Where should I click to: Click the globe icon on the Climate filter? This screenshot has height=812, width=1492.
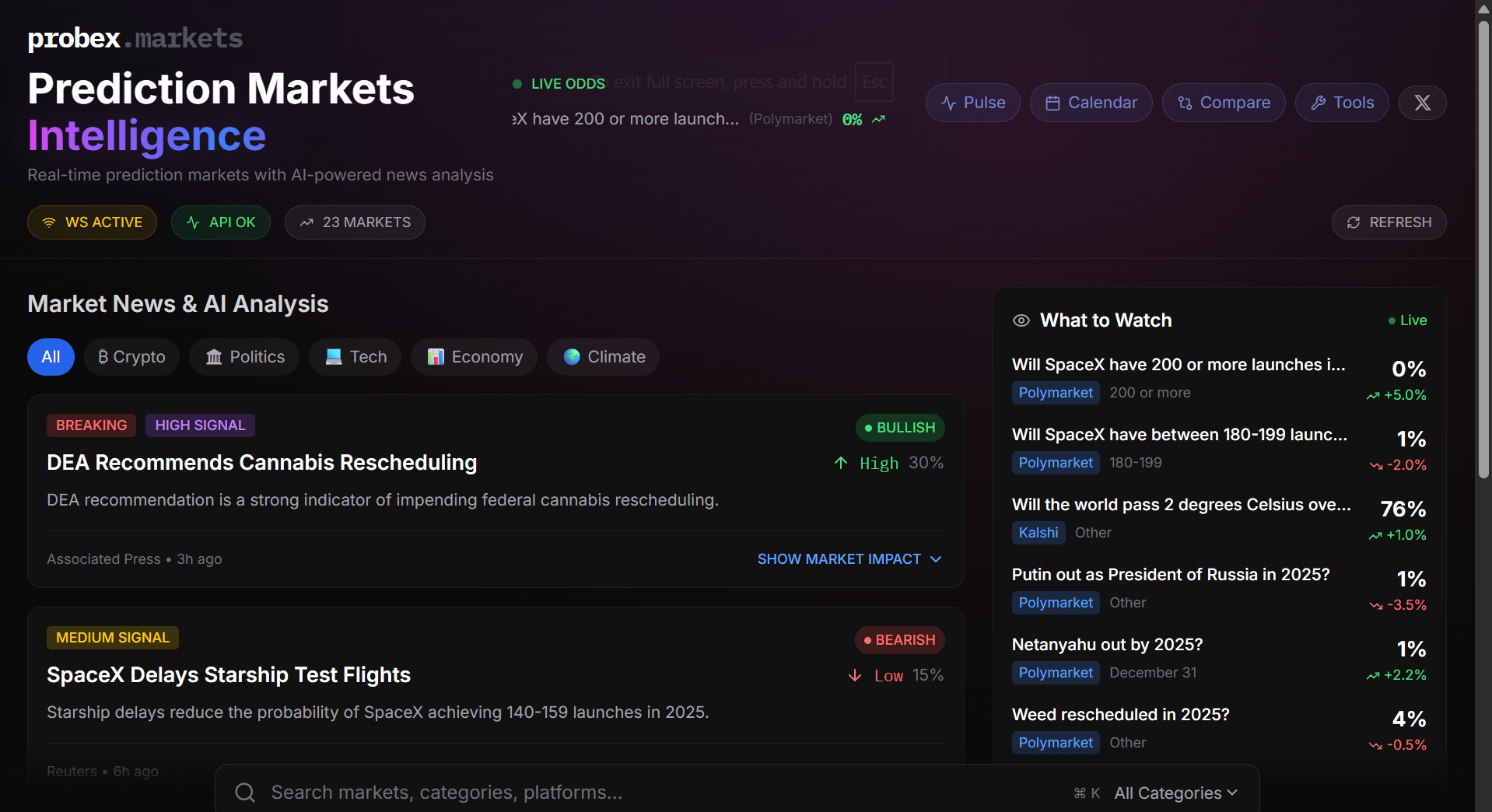(x=572, y=356)
